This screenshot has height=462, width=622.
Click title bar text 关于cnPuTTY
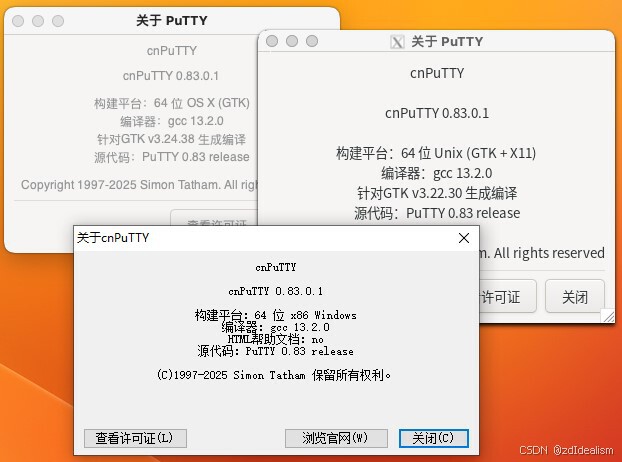tap(113, 238)
